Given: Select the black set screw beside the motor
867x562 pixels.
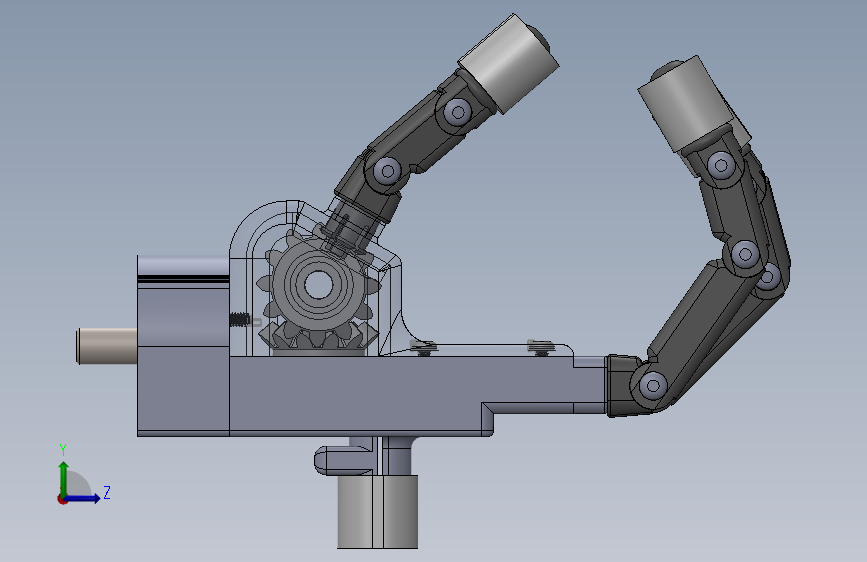Looking at the screenshot, I should pos(239,319).
